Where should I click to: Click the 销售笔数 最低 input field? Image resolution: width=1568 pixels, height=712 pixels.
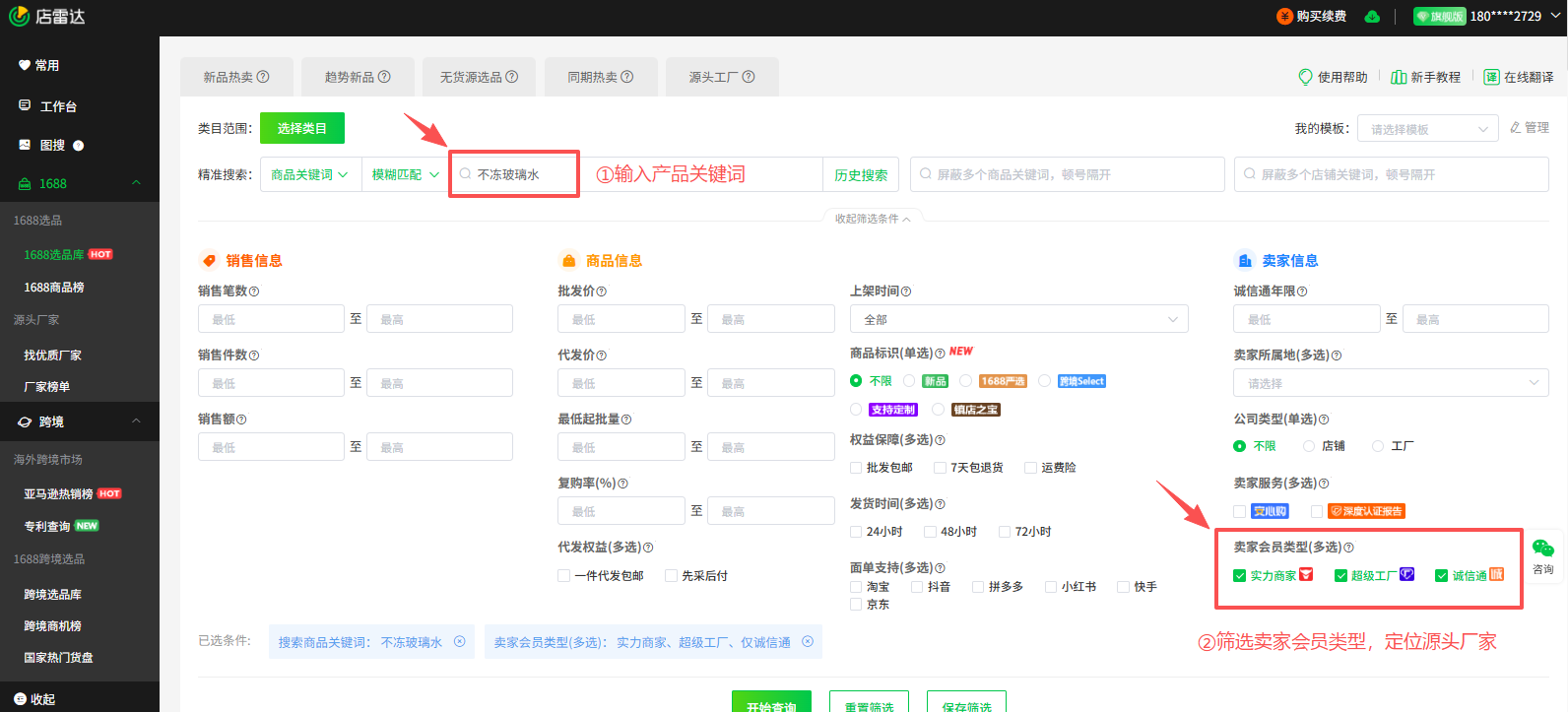click(x=271, y=319)
